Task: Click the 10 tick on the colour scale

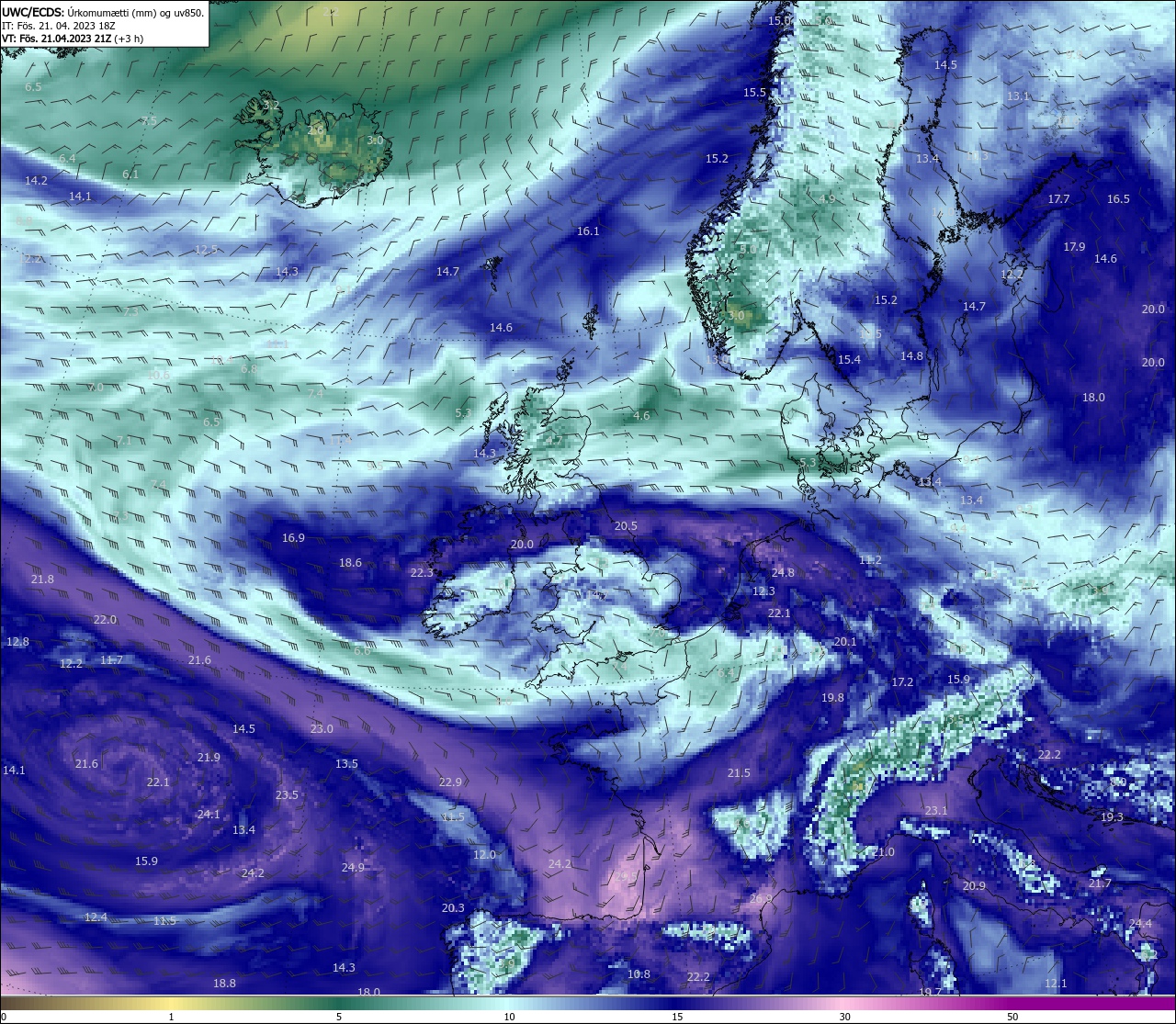Action: click(509, 1017)
